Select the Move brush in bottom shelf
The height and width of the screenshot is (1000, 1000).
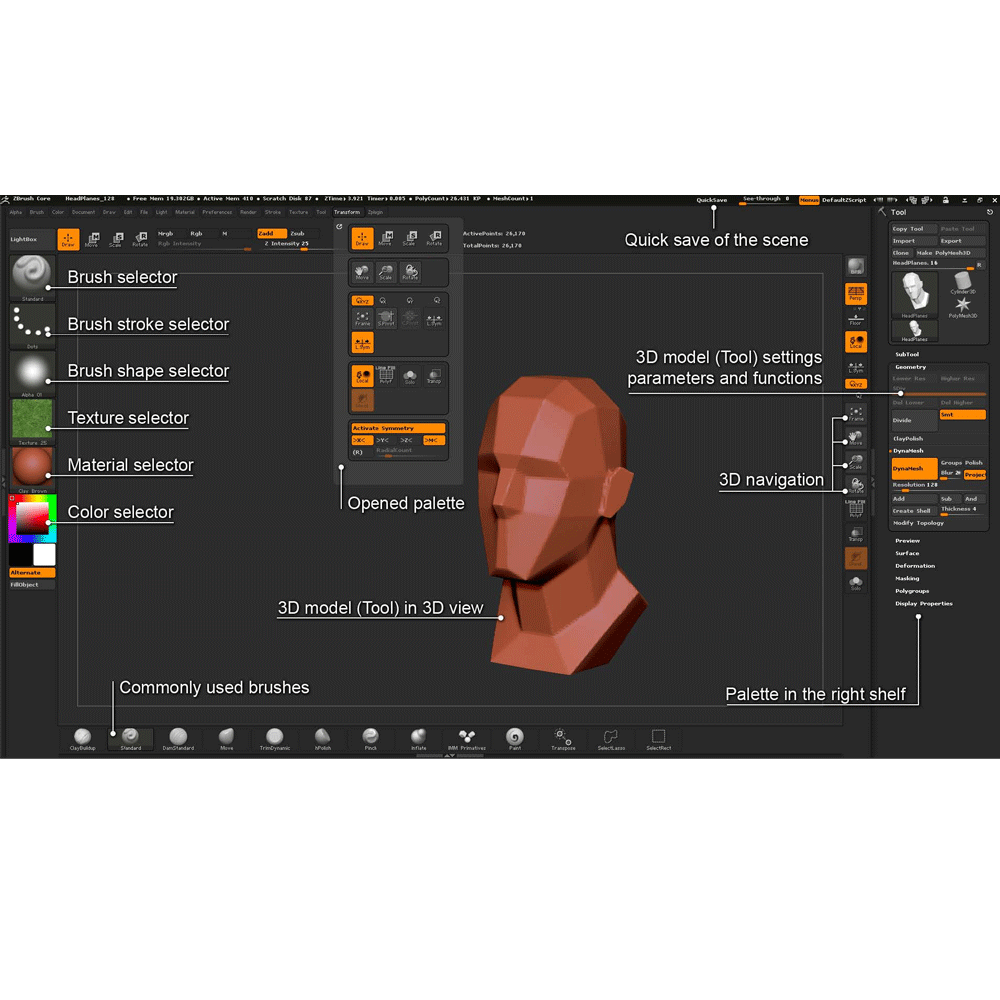point(226,739)
